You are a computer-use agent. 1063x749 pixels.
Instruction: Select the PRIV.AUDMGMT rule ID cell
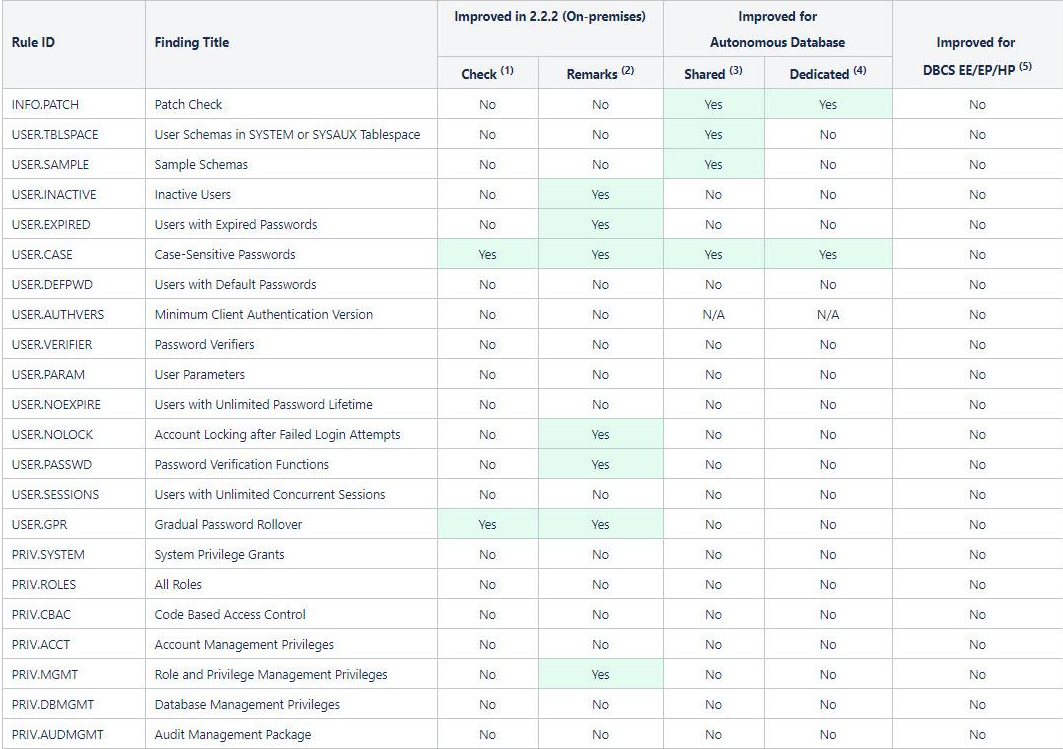(58, 734)
